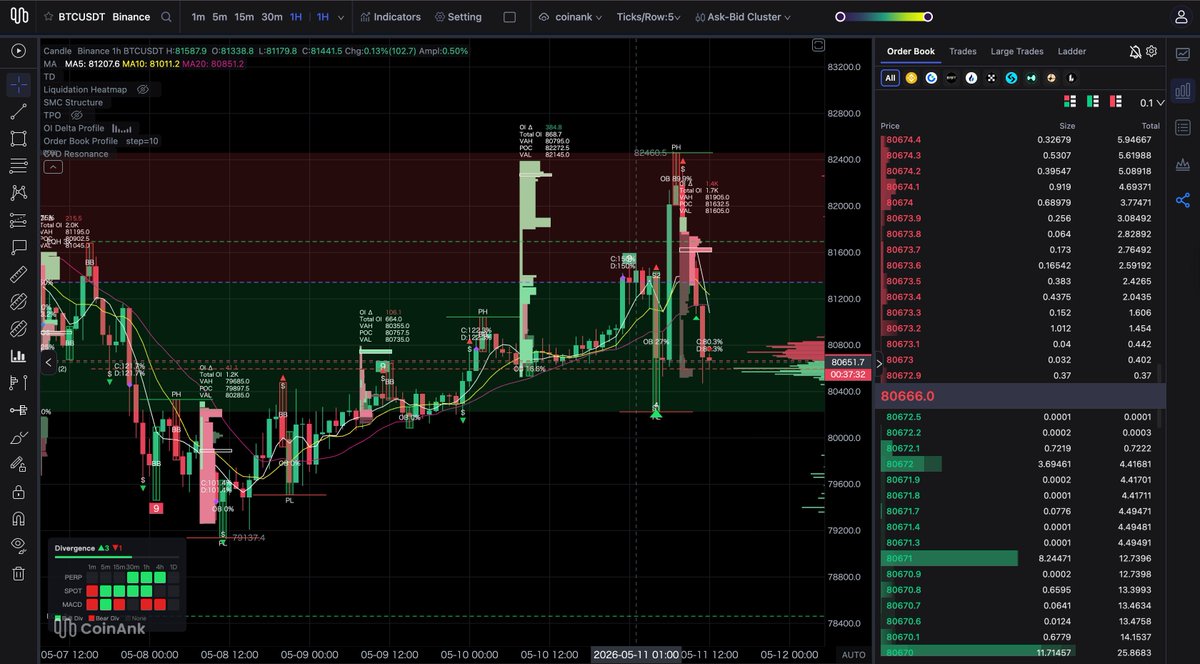Adjust the right handle of gradient slider
Screen dimensions: 1200x664
coord(928,17)
